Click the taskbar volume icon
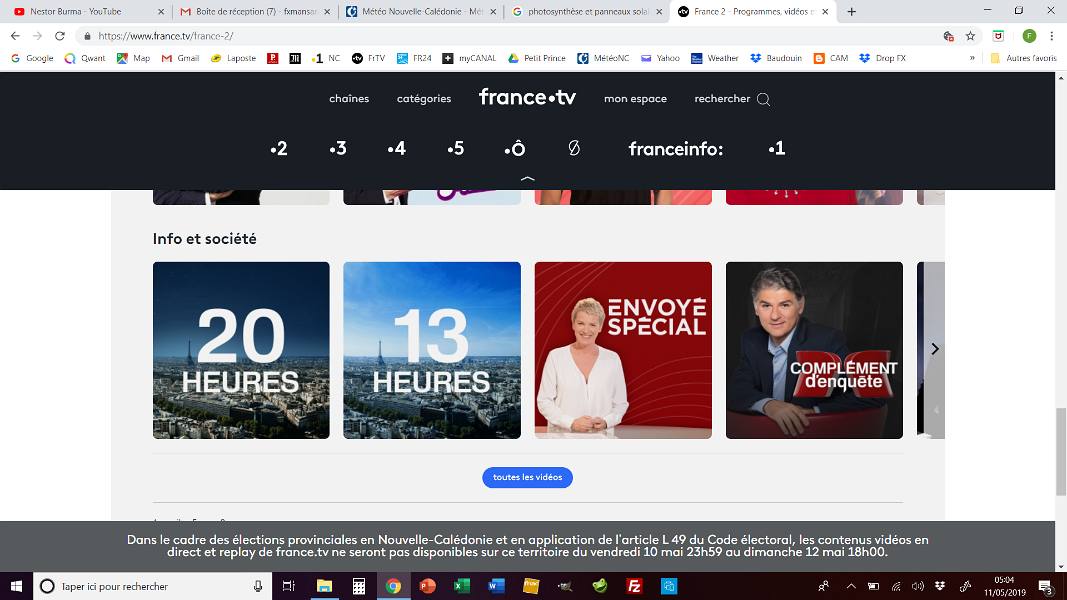The height and width of the screenshot is (600, 1067). pos(918,586)
